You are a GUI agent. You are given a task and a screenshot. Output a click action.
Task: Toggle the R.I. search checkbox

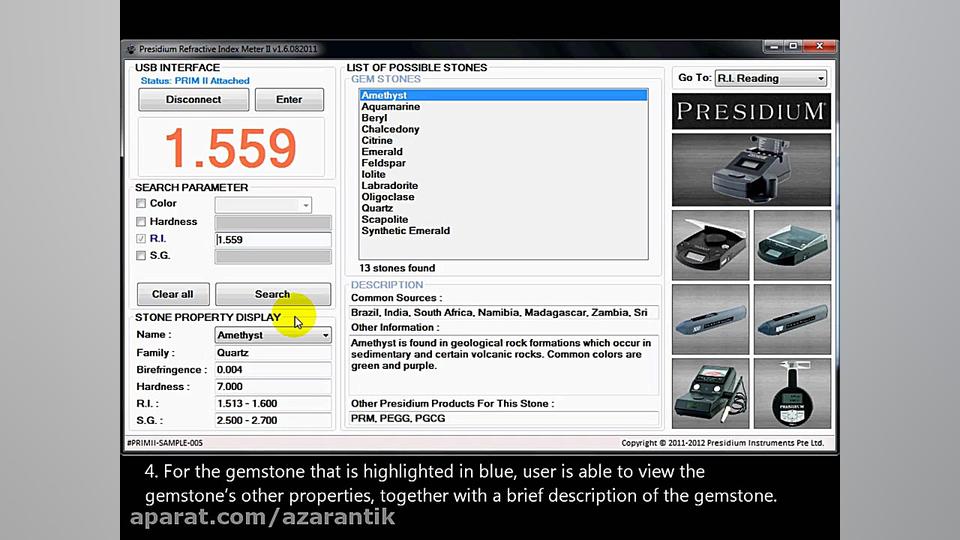[141, 239]
